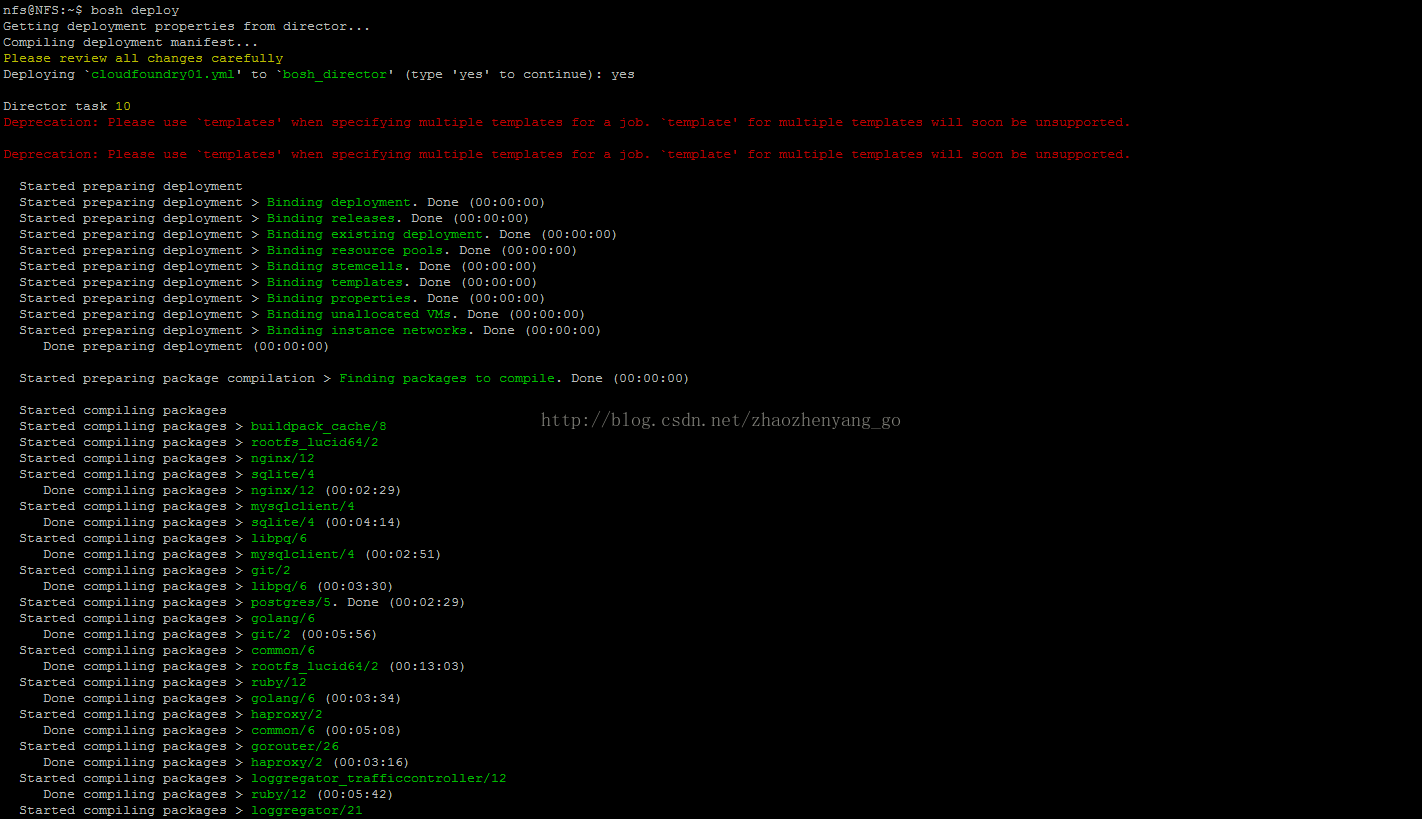Click the 'cloudfoundry01.yml' manifest name
This screenshot has width=1422, height=819.
pos(163,74)
